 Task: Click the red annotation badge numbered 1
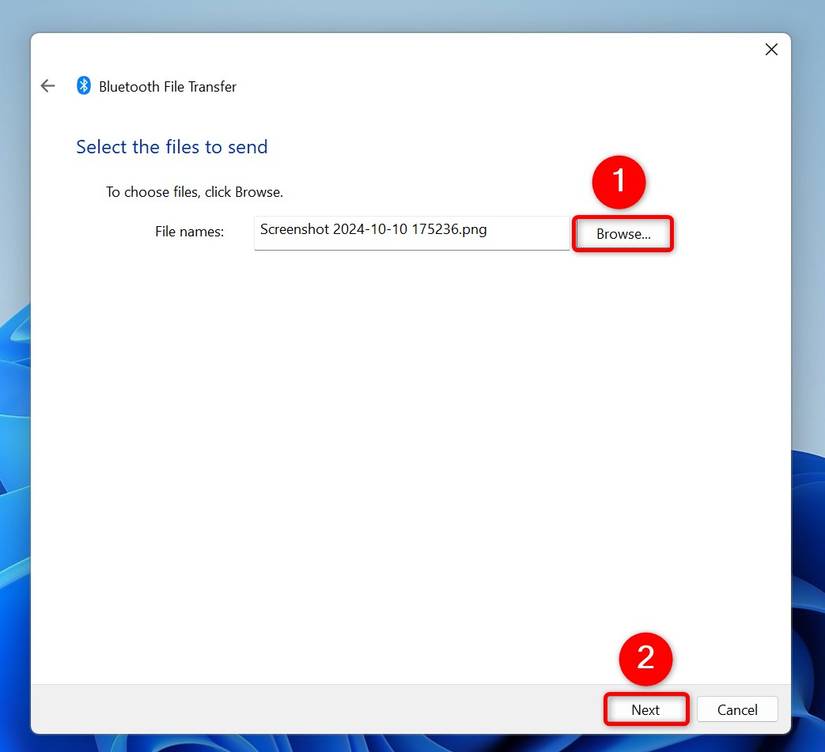pyautogui.click(x=620, y=182)
